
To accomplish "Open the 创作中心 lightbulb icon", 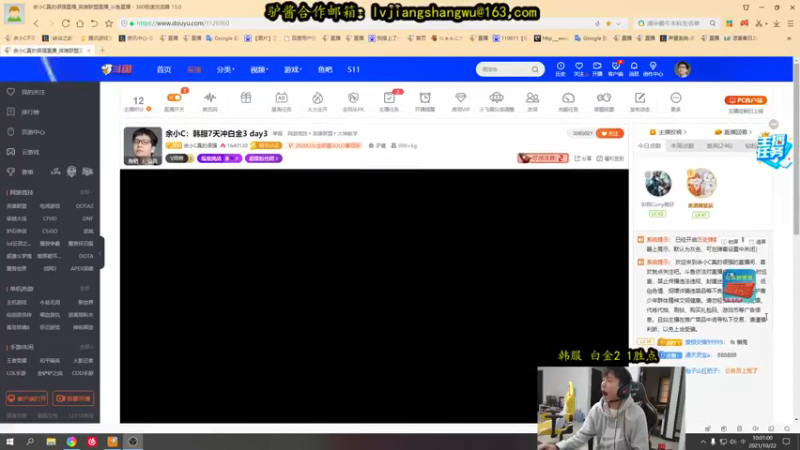I will click(653, 69).
